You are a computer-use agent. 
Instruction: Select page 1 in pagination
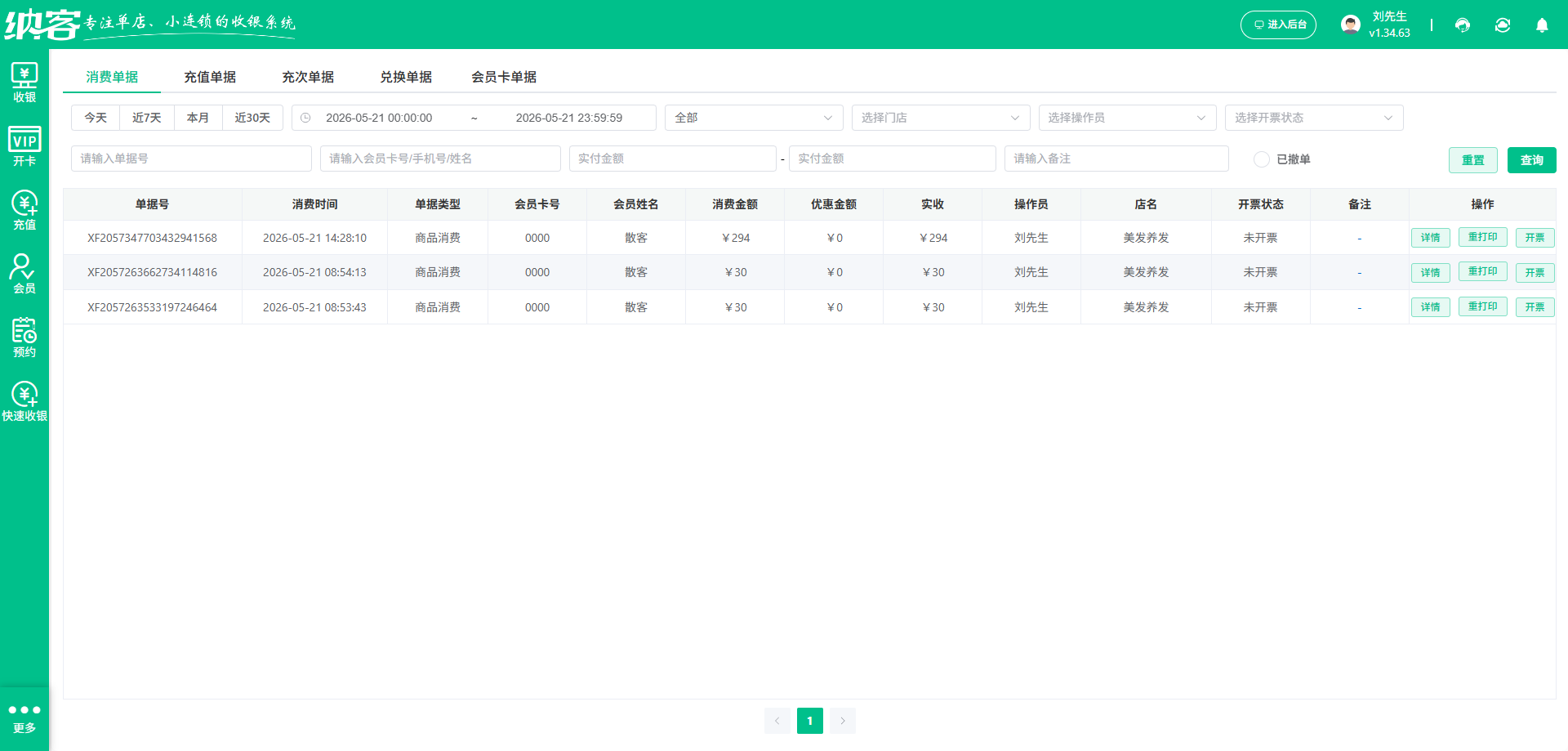(x=810, y=721)
